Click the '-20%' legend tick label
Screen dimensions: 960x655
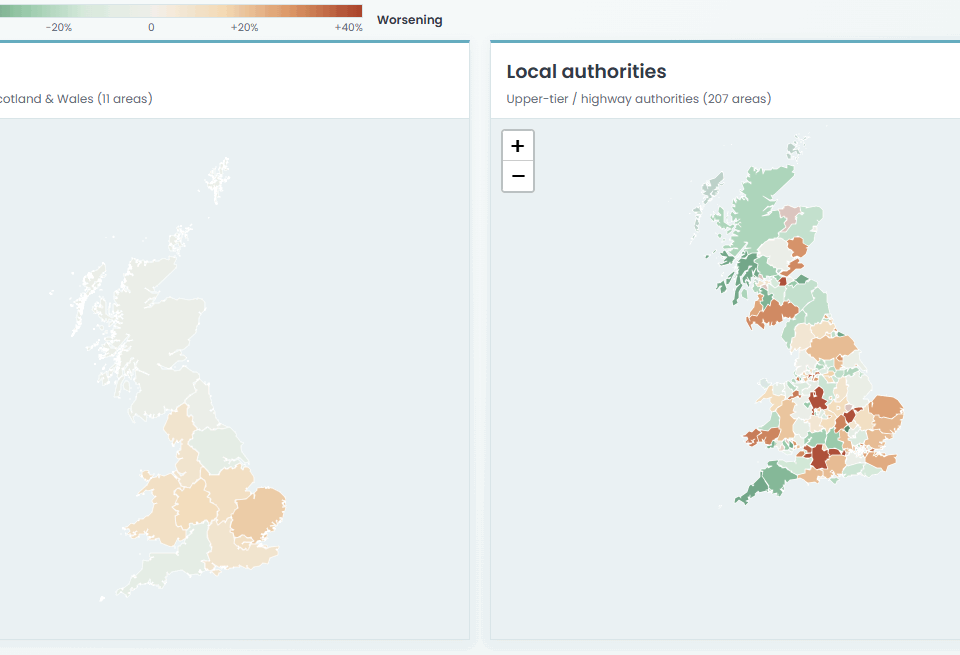(x=59, y=28)
